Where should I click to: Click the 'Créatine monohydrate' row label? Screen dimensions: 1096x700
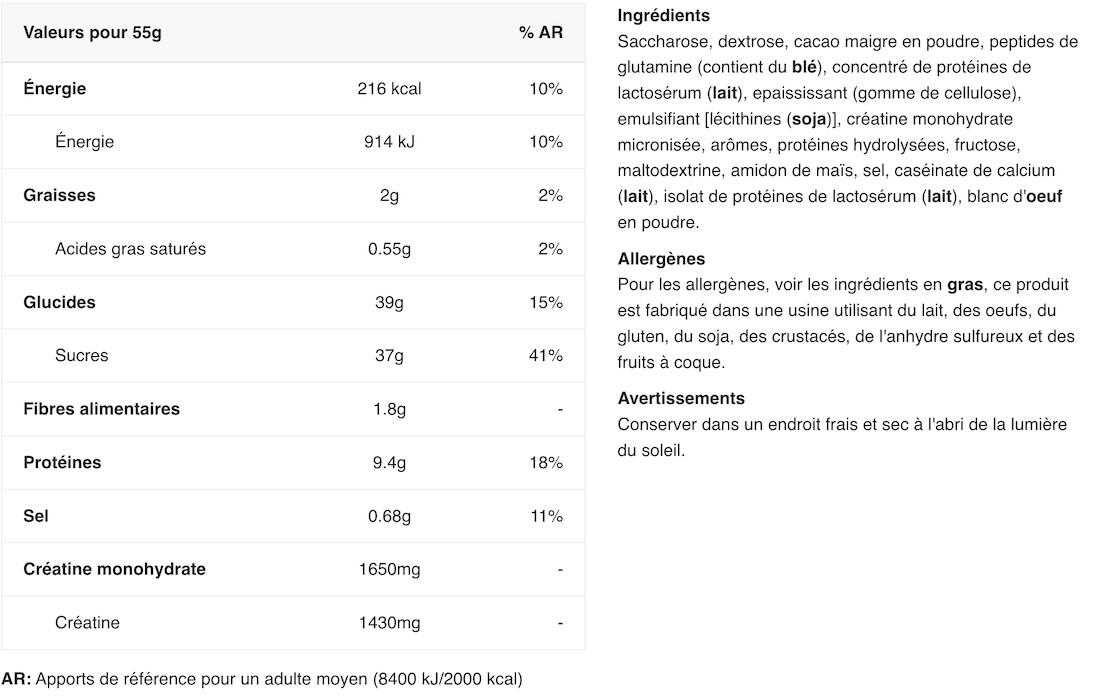point(115,569)
